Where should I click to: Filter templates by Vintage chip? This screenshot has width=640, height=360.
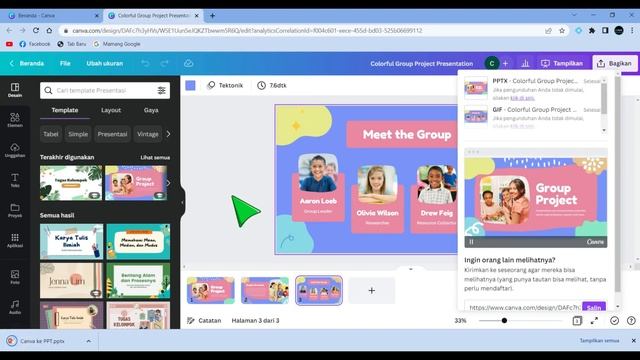click(147, 134)
